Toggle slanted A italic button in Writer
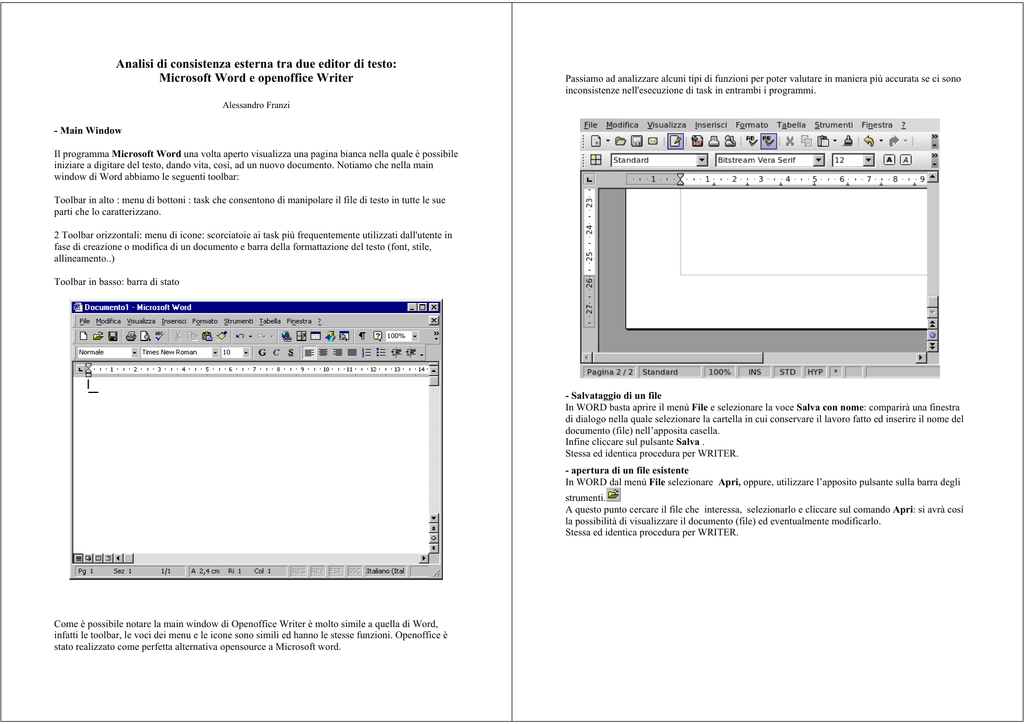Screen dimensions: 1024x724 click(905, 160)
